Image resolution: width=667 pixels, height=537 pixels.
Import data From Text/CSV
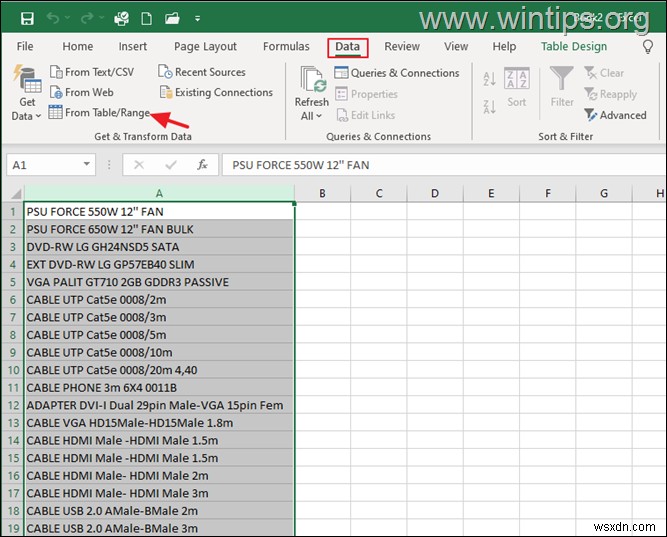(x=92, y=72)
